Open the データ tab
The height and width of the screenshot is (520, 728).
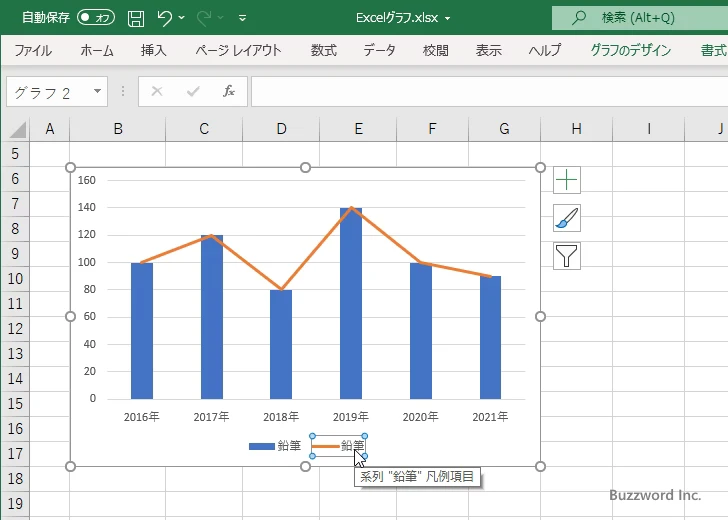(x=379, y=50)
